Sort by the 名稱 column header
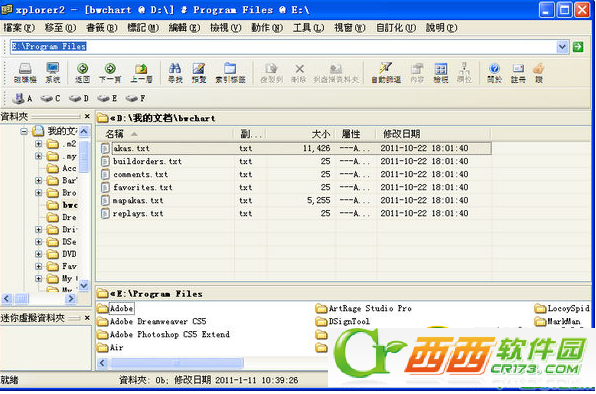 [x=165, y=134]
